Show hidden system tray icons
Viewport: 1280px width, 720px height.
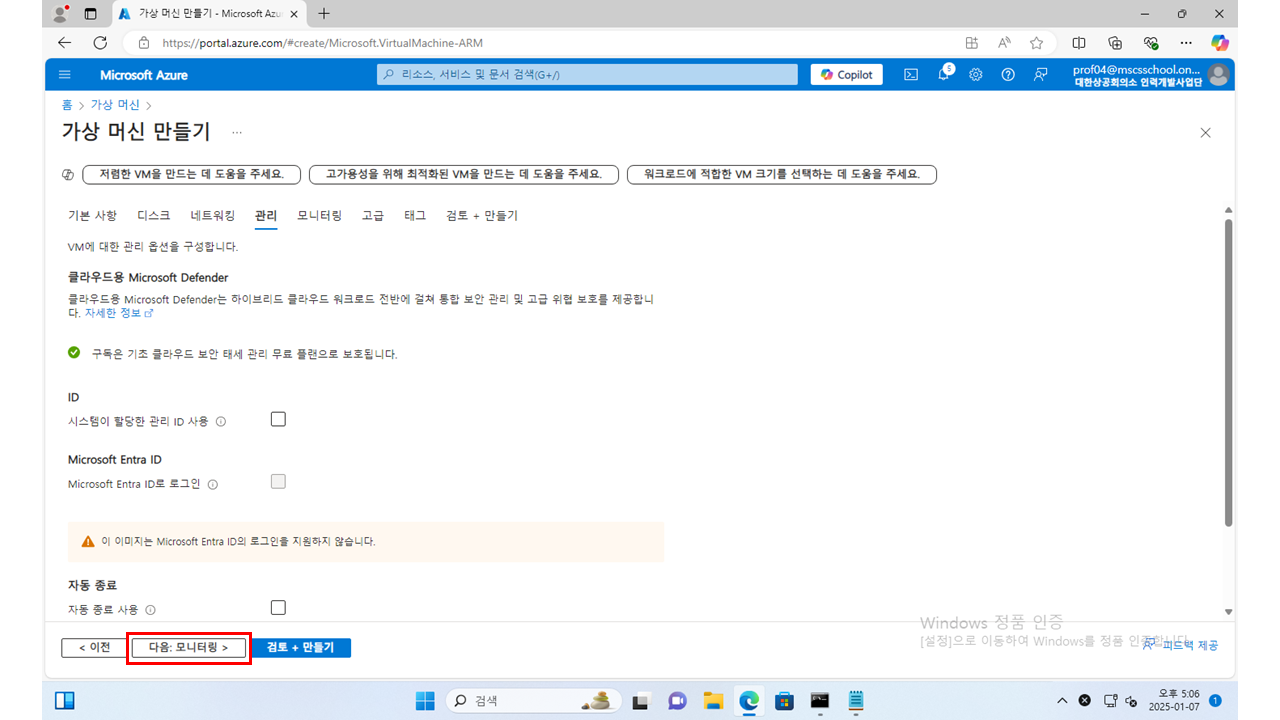[1062, 701]
